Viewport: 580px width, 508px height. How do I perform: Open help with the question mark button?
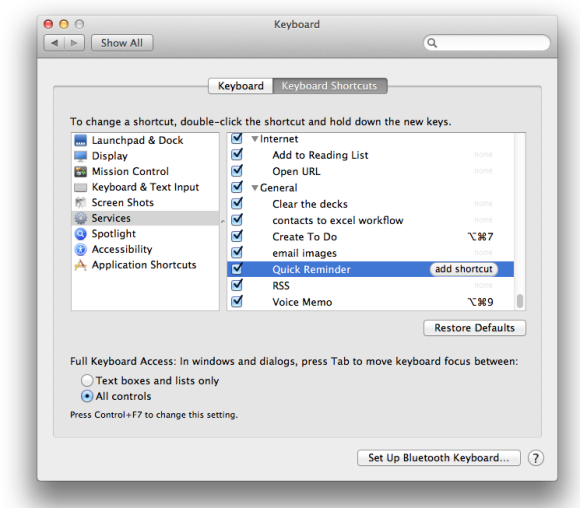pyautogui.click(x=535, y=458)
